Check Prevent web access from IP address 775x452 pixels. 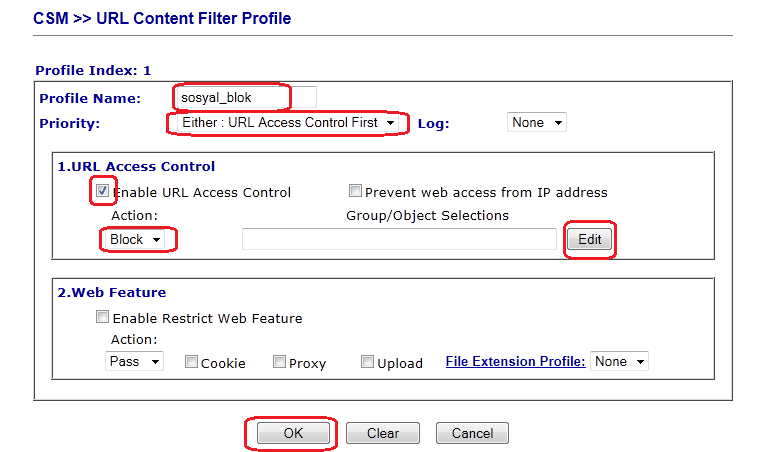[355, 191]
